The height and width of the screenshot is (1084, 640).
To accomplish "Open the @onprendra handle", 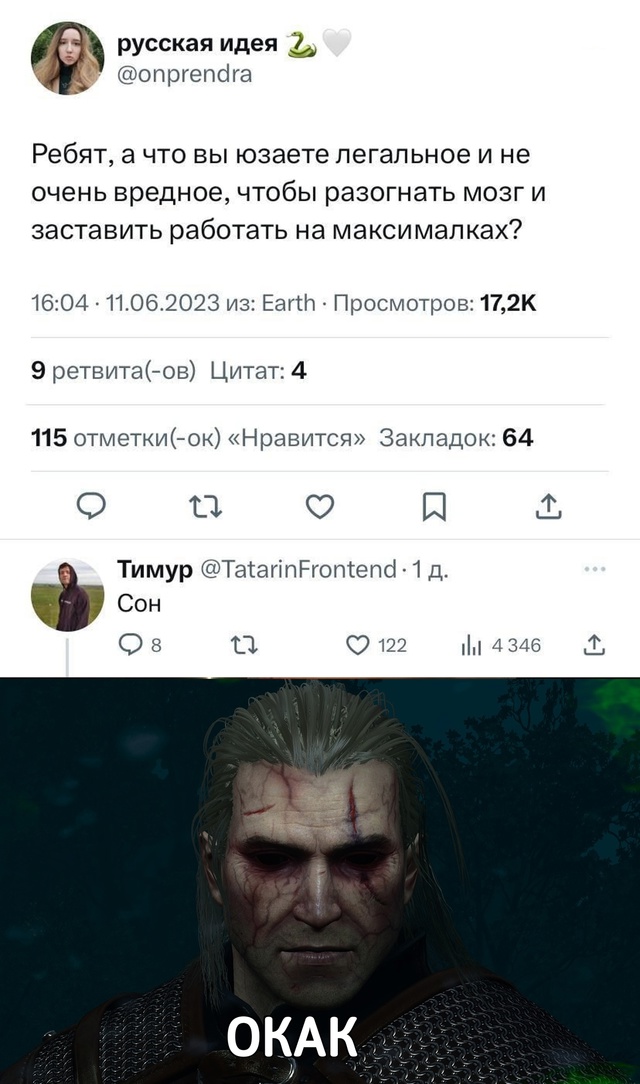I will pos(185,74).
